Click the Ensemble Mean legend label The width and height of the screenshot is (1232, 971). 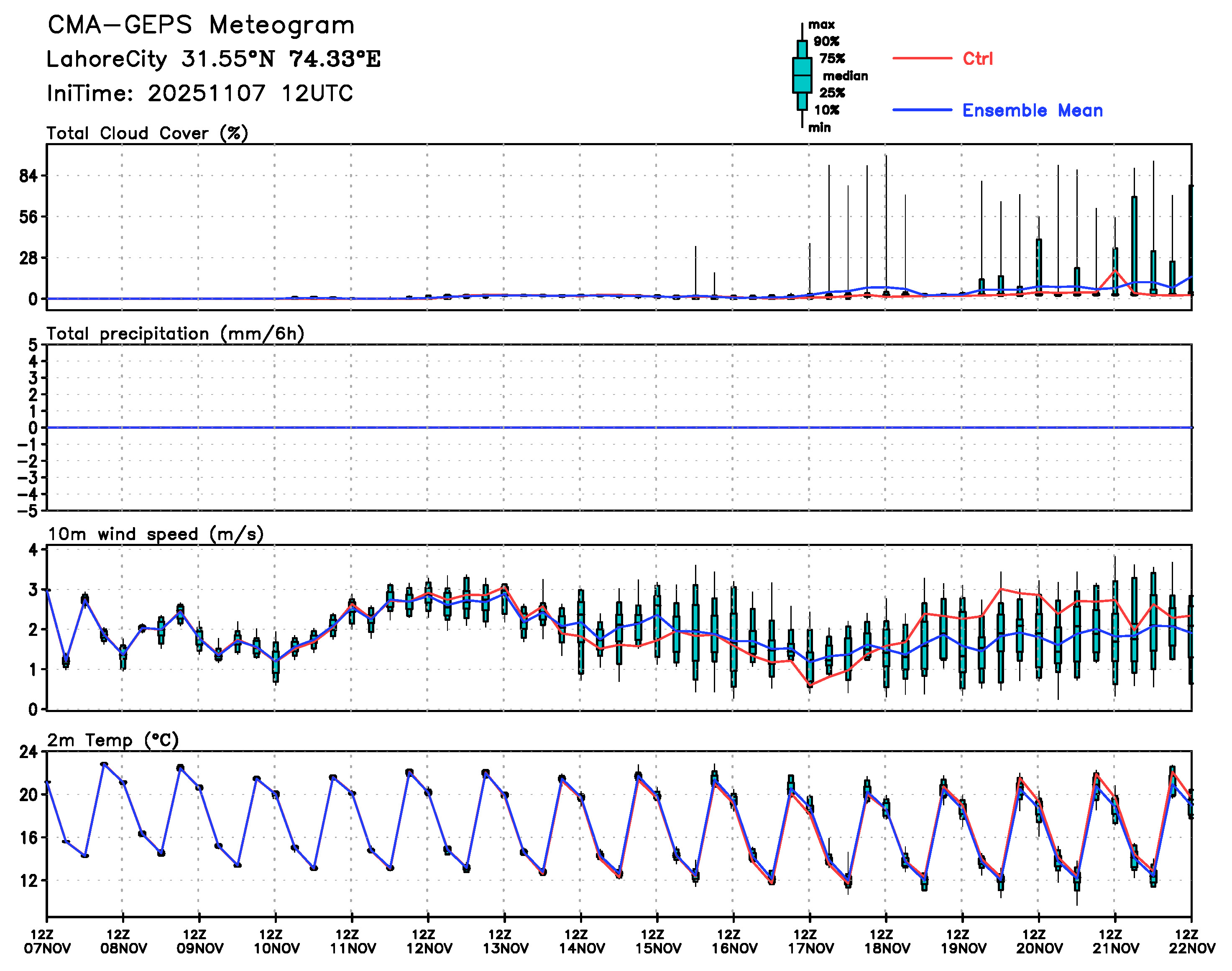1032,110
